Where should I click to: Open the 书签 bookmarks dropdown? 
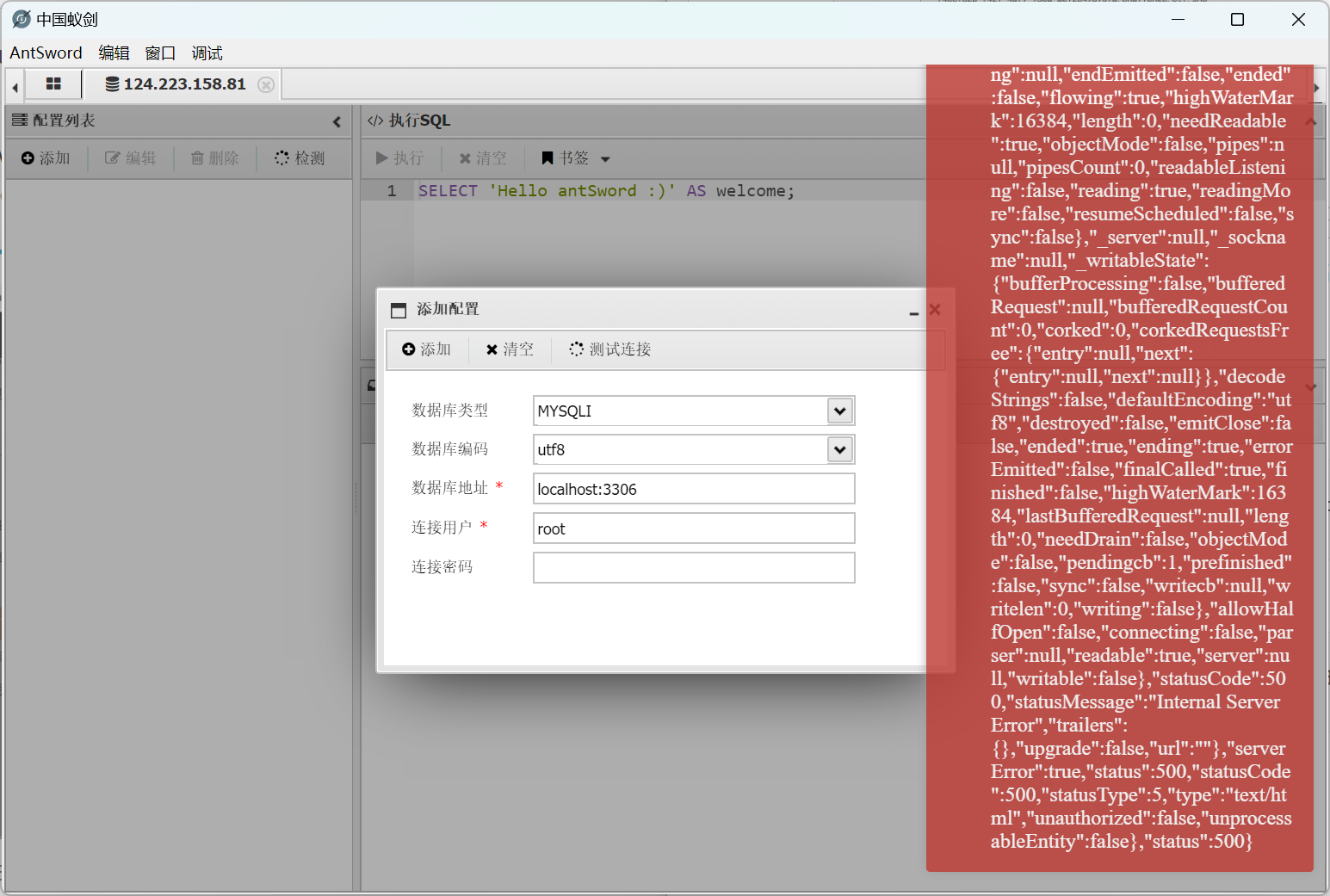coord(576,158)
